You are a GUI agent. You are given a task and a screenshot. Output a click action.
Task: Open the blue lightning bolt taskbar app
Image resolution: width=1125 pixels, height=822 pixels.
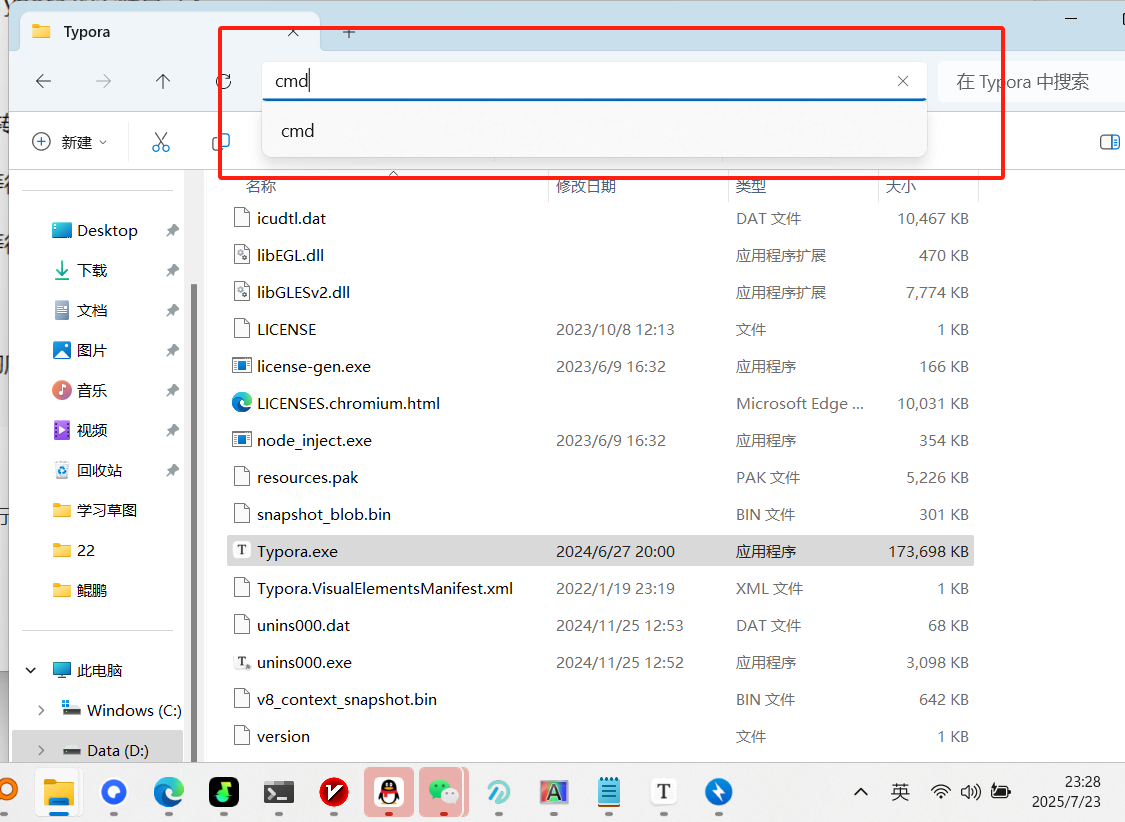point(718,792)
